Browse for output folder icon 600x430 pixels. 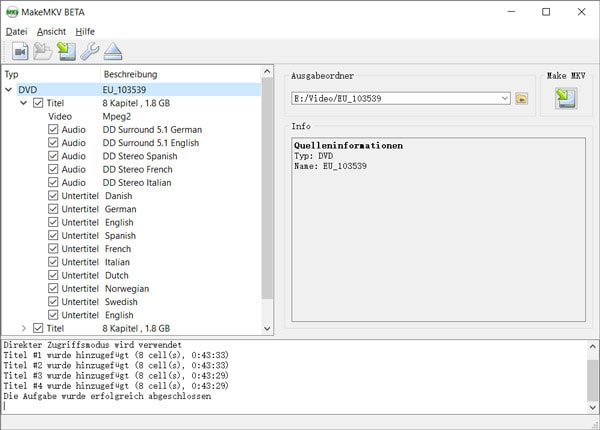click(x=521, y=98)
